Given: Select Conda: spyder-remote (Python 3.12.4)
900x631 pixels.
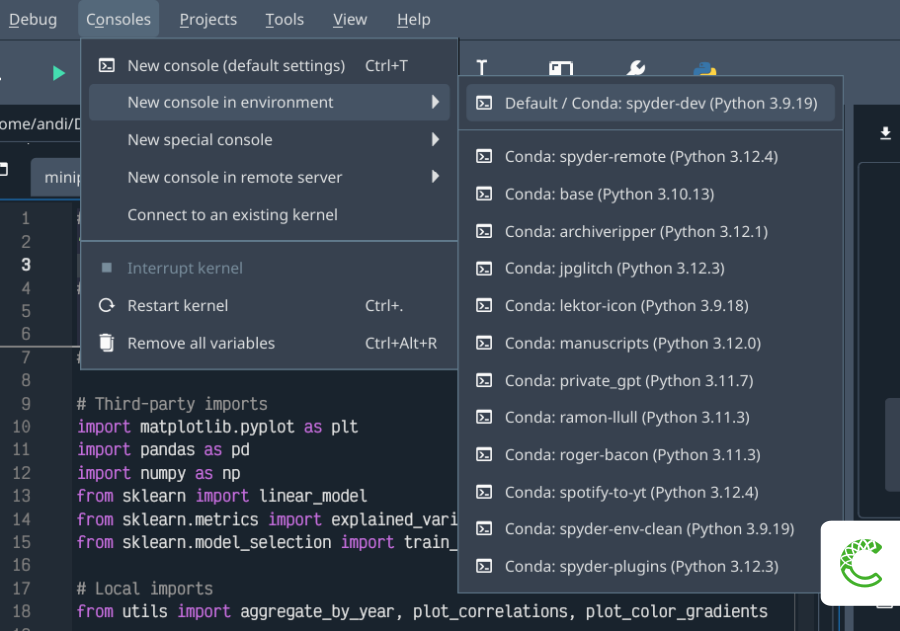Looking at the screenshot, I should click(x=650, y=156).
